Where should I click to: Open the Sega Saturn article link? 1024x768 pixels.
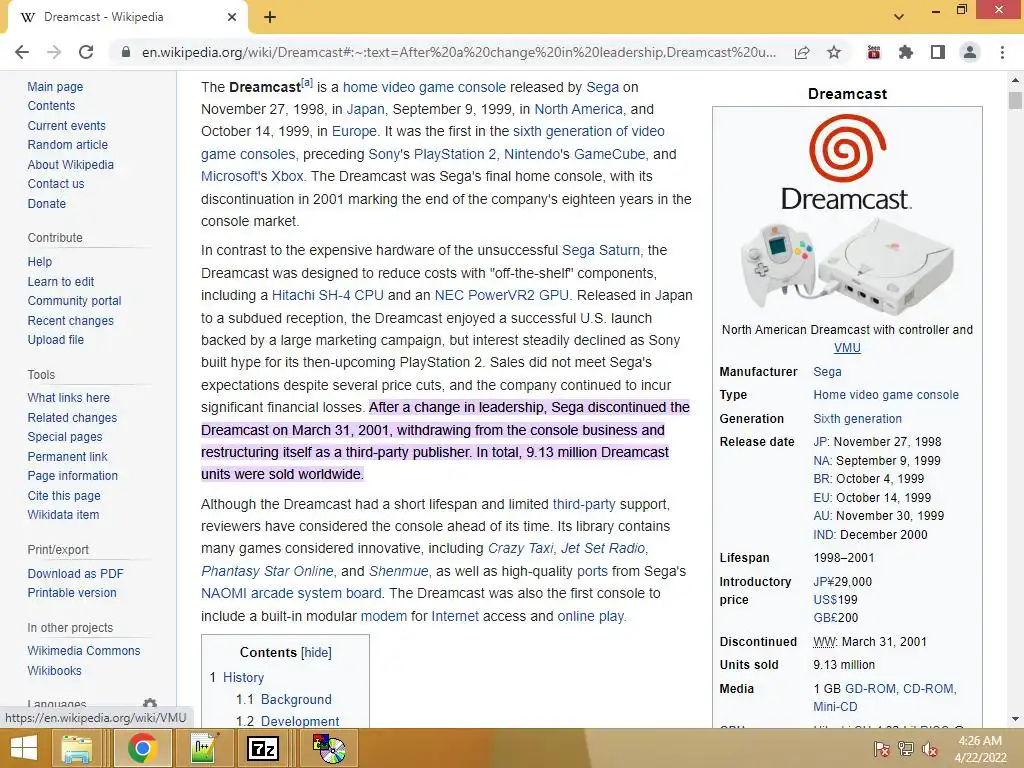pyautogui.click(x=601, y=250)
